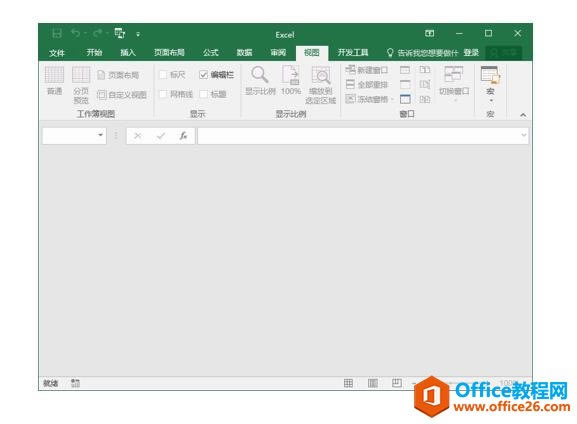Open the Redo history dropdown arrow
Screen dimensions: 577x424
point(107,34)
